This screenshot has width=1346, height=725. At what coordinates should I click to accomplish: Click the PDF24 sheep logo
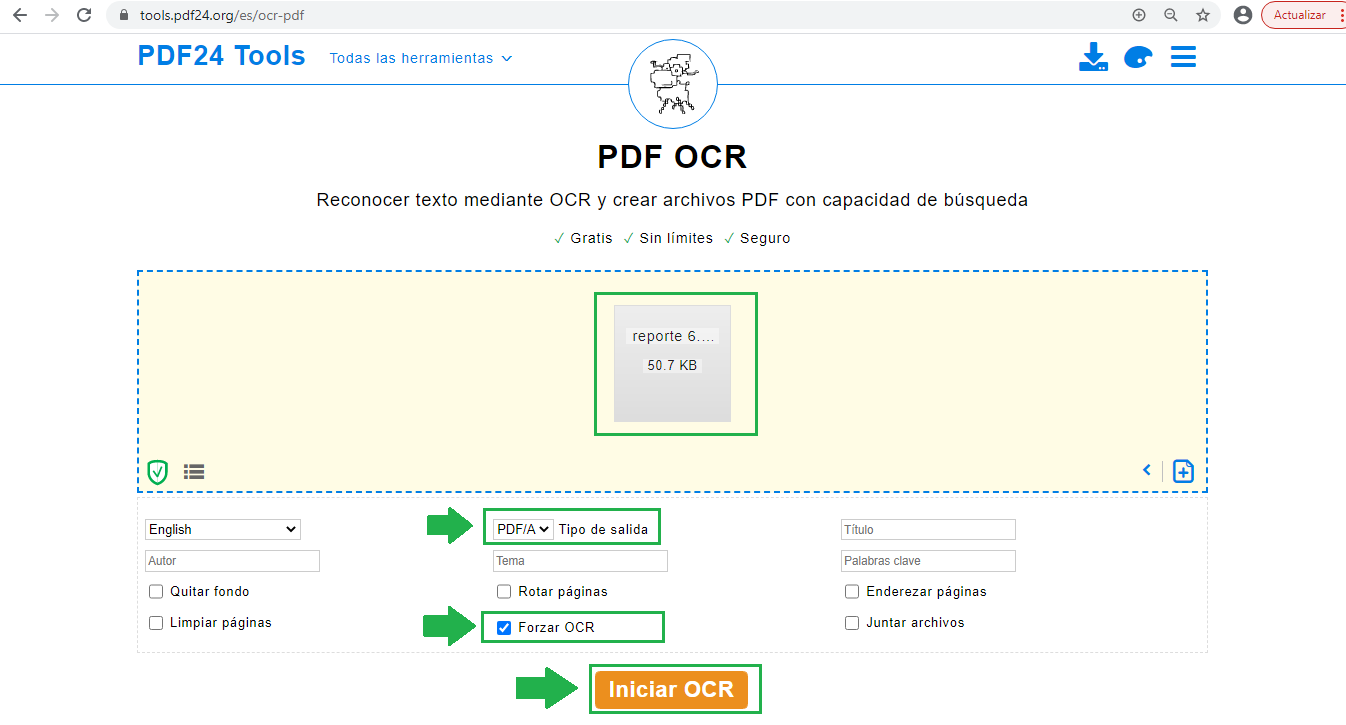[x=672, y=84]
